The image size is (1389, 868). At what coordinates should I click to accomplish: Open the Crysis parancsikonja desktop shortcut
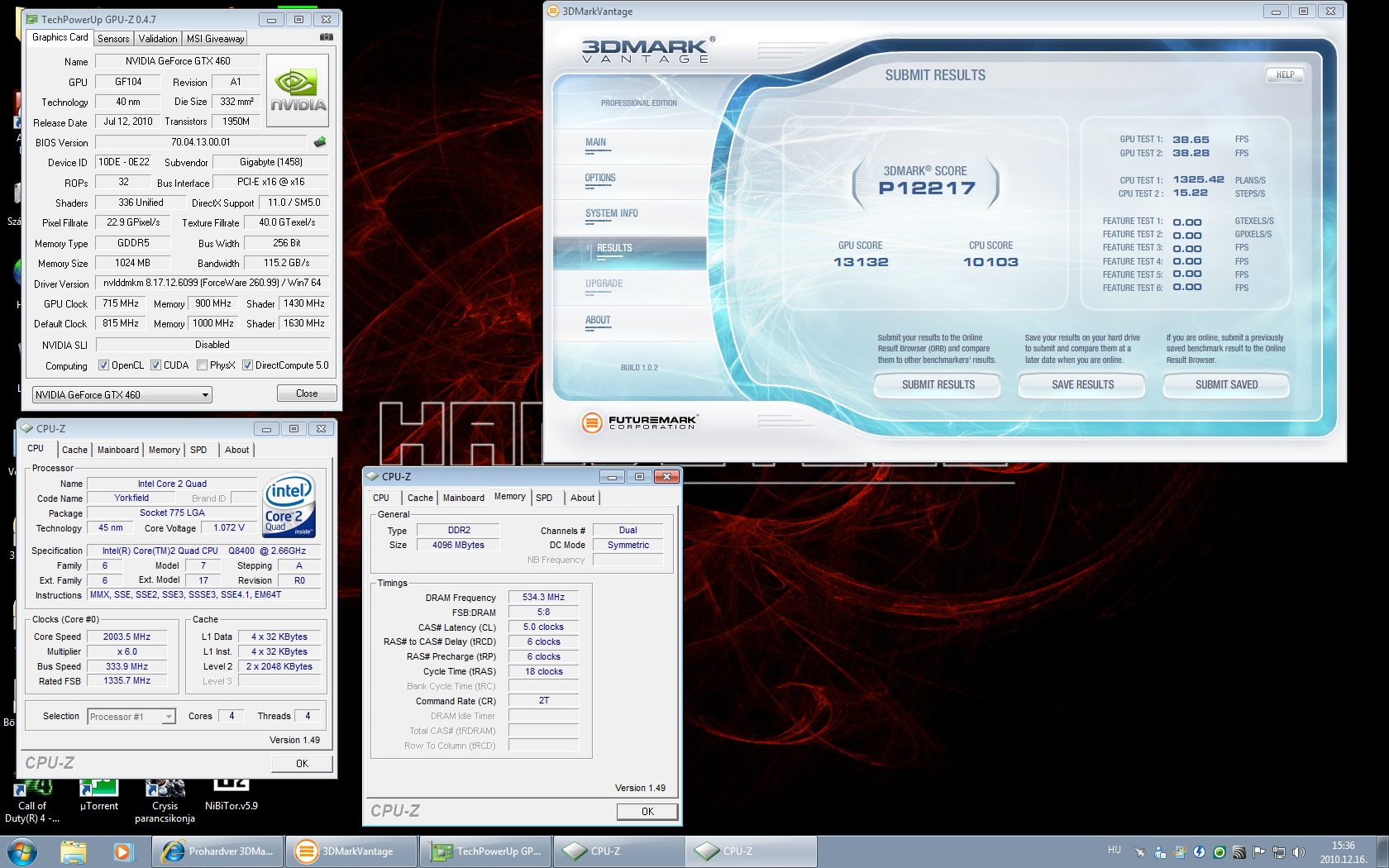(x=165, y=800)
